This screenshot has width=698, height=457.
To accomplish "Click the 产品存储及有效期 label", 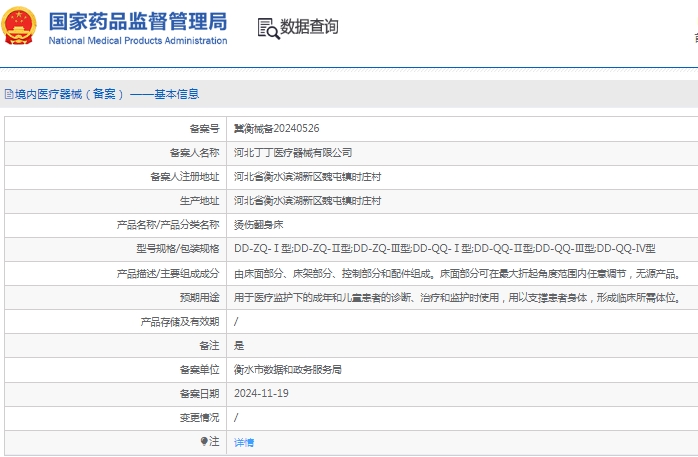I will click(180, 321).
